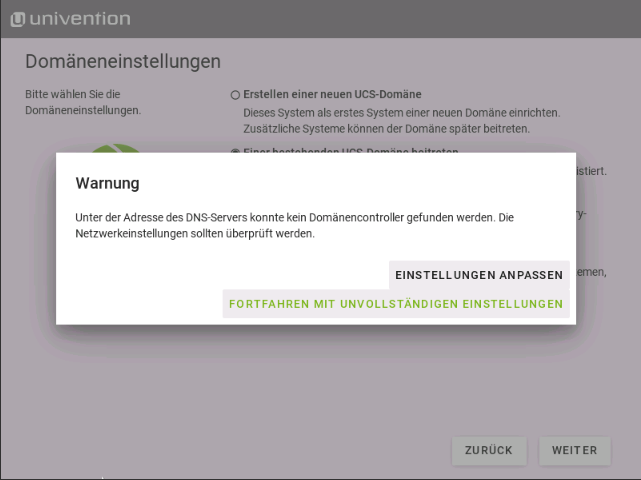Click the 'Dieses System als erstes System' description
Viewport: 641px width, 480px height.
tap(401, 112)
